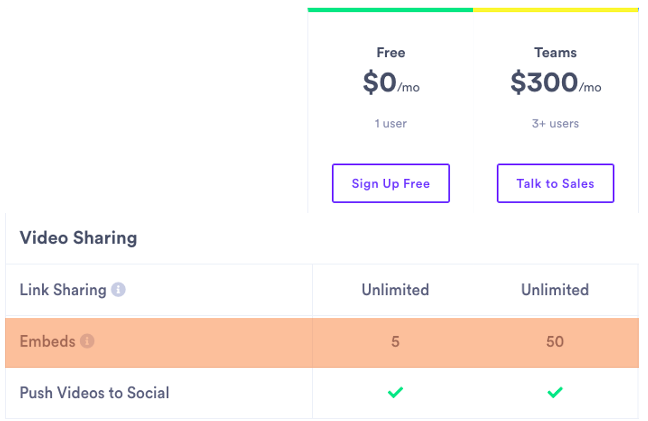Click the Sign Up Free button
This screenshot has width=648, height=421.
391,183
